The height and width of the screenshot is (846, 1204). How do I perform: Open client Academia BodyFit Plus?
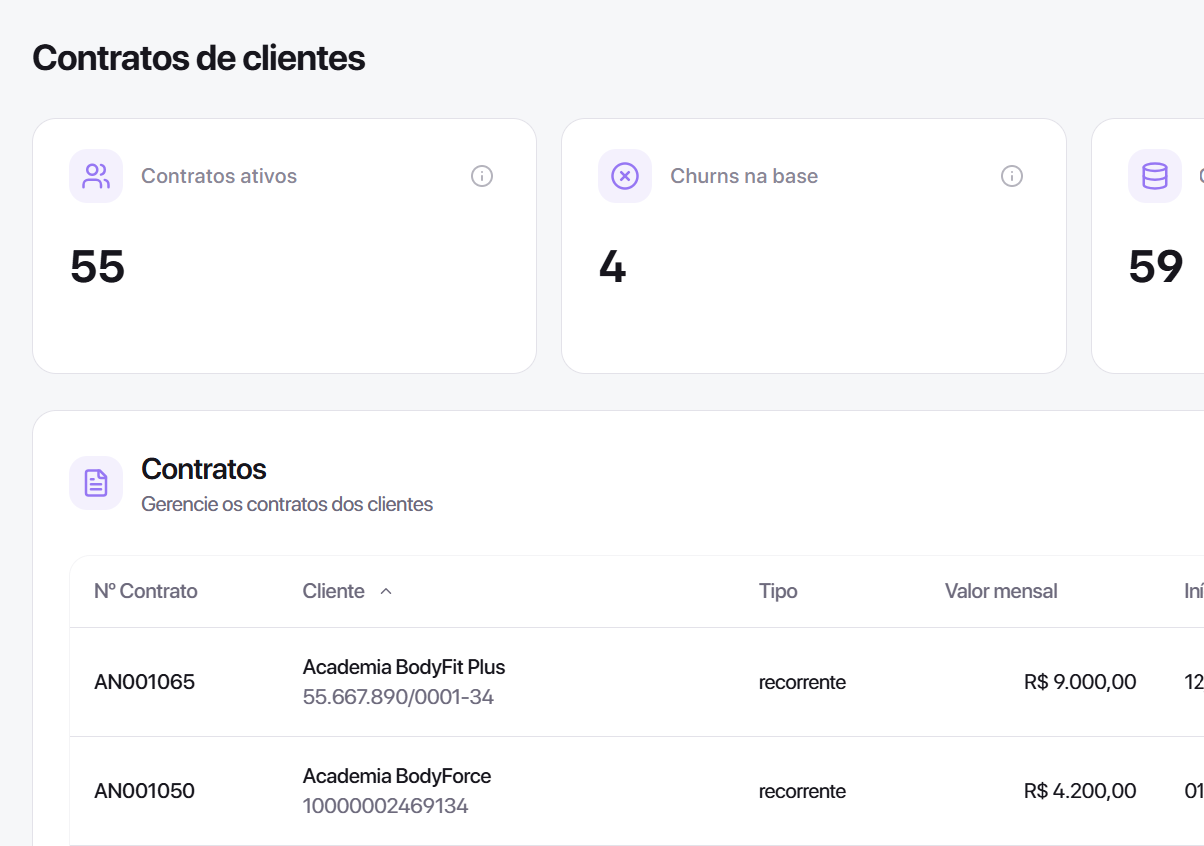click(x=404, y=667)
